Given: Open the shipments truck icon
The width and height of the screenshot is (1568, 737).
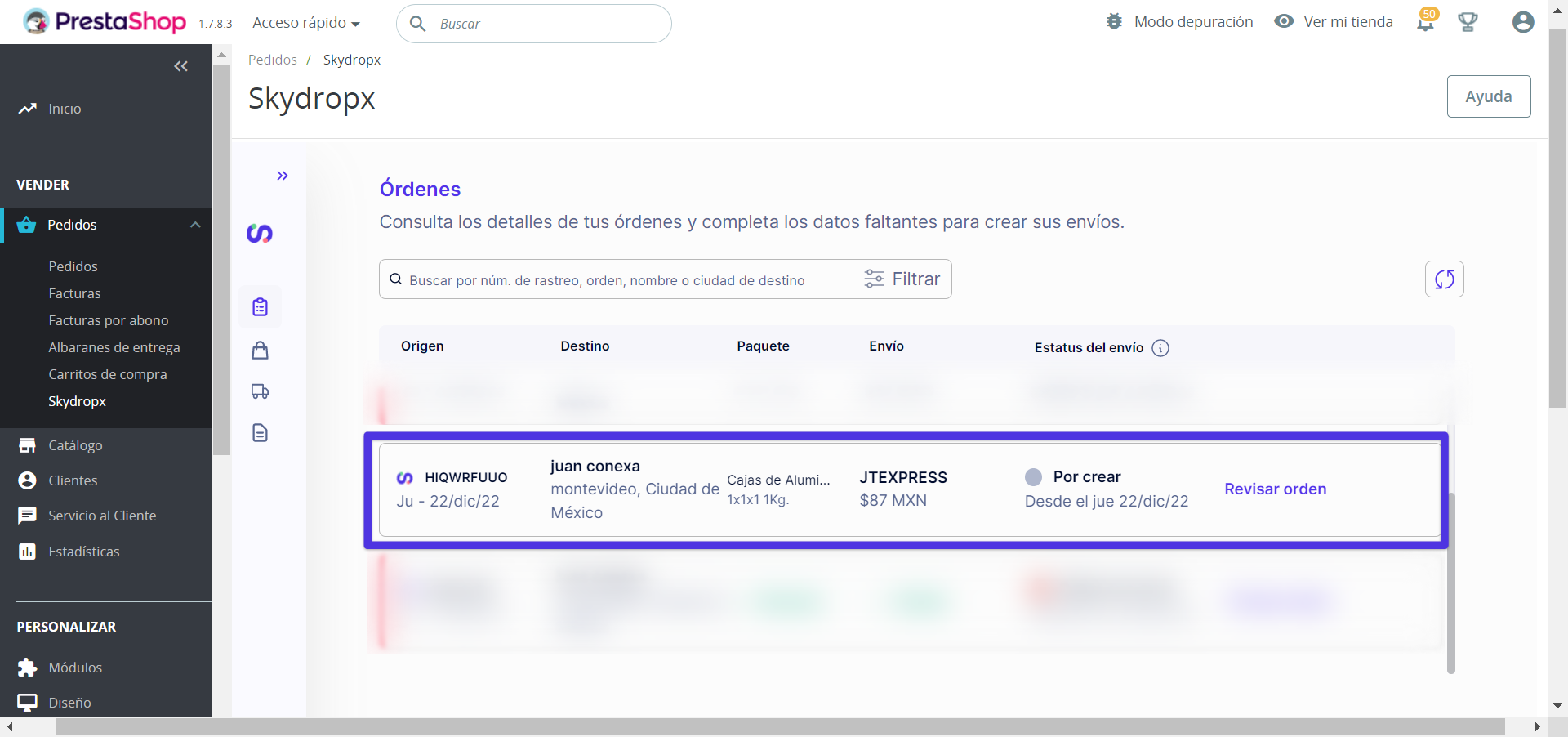Looking at the screenshot, I should 261,391.
